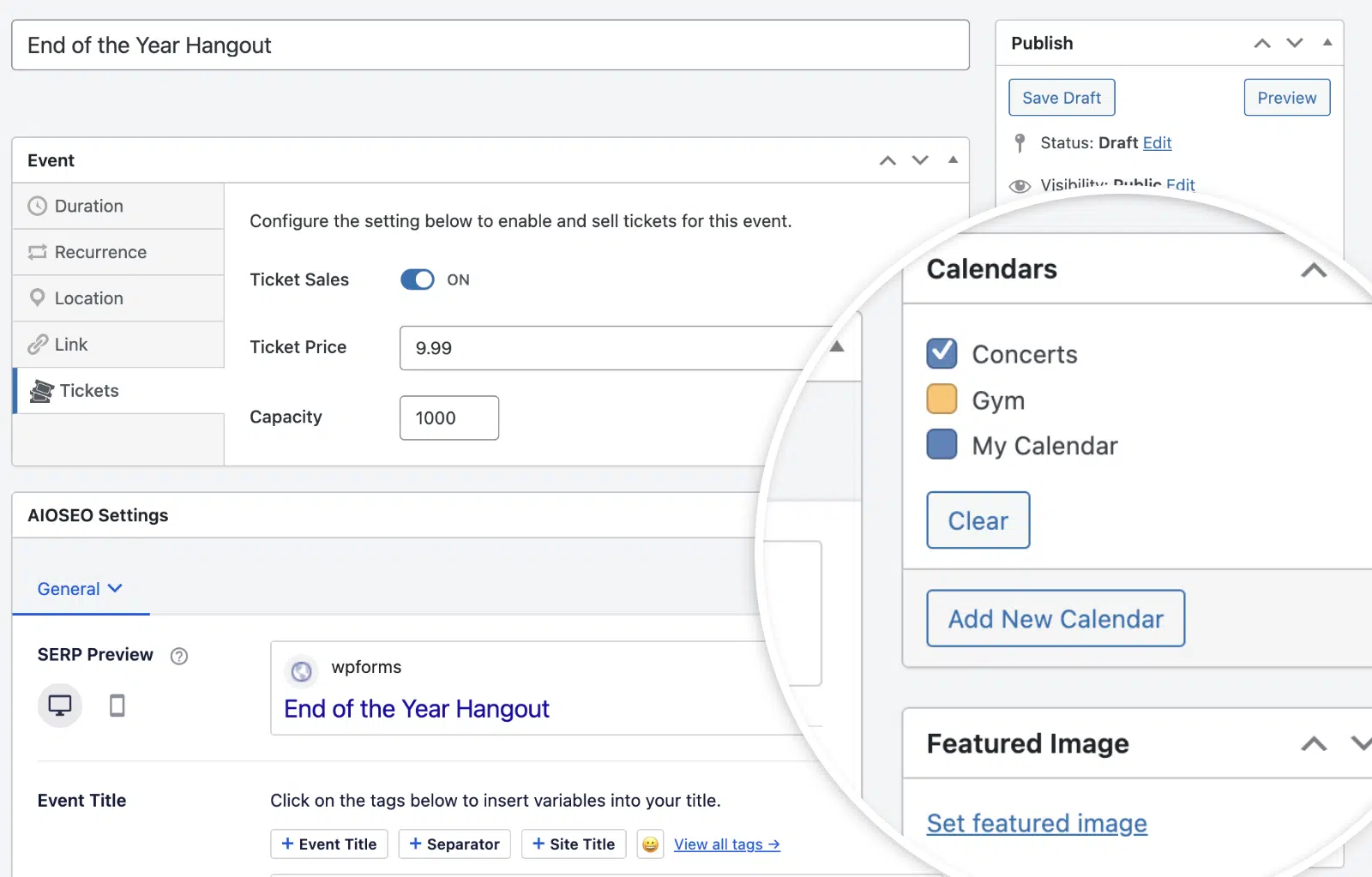Collapse the Calendars panel
Viewport: 1372px width, 877px height.
1313,270
